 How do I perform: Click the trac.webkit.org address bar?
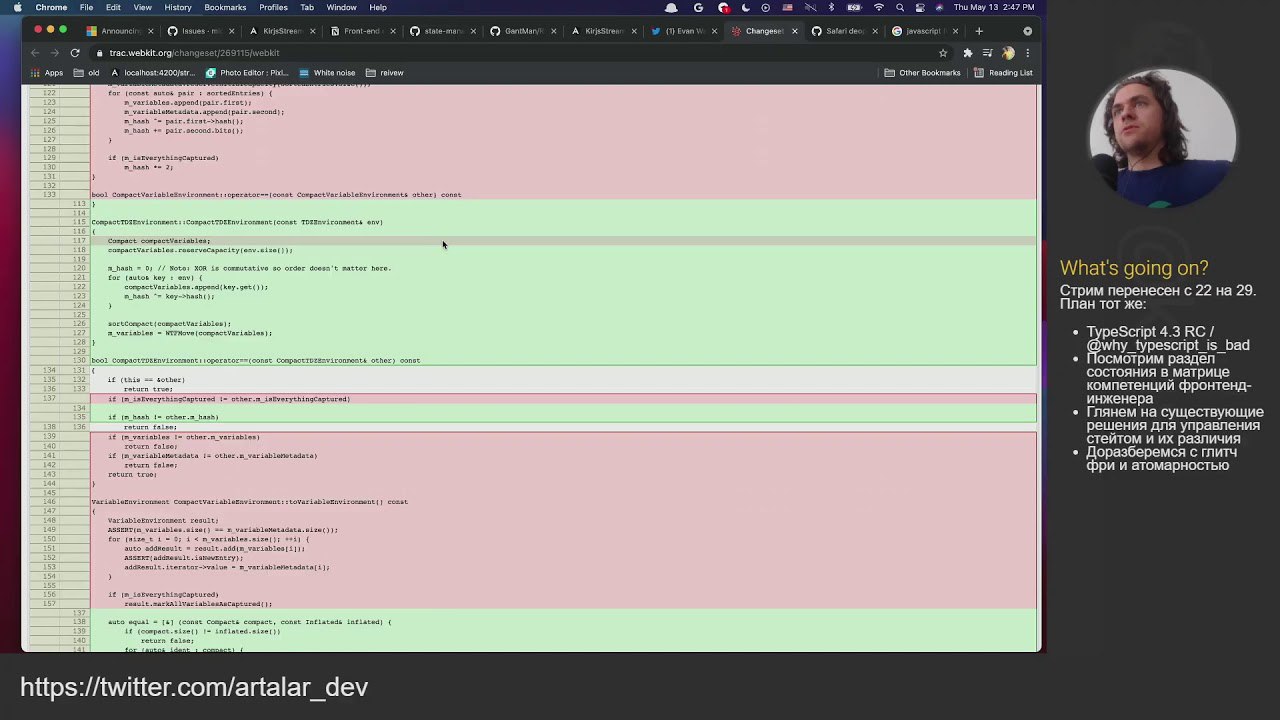coord(520,53)
